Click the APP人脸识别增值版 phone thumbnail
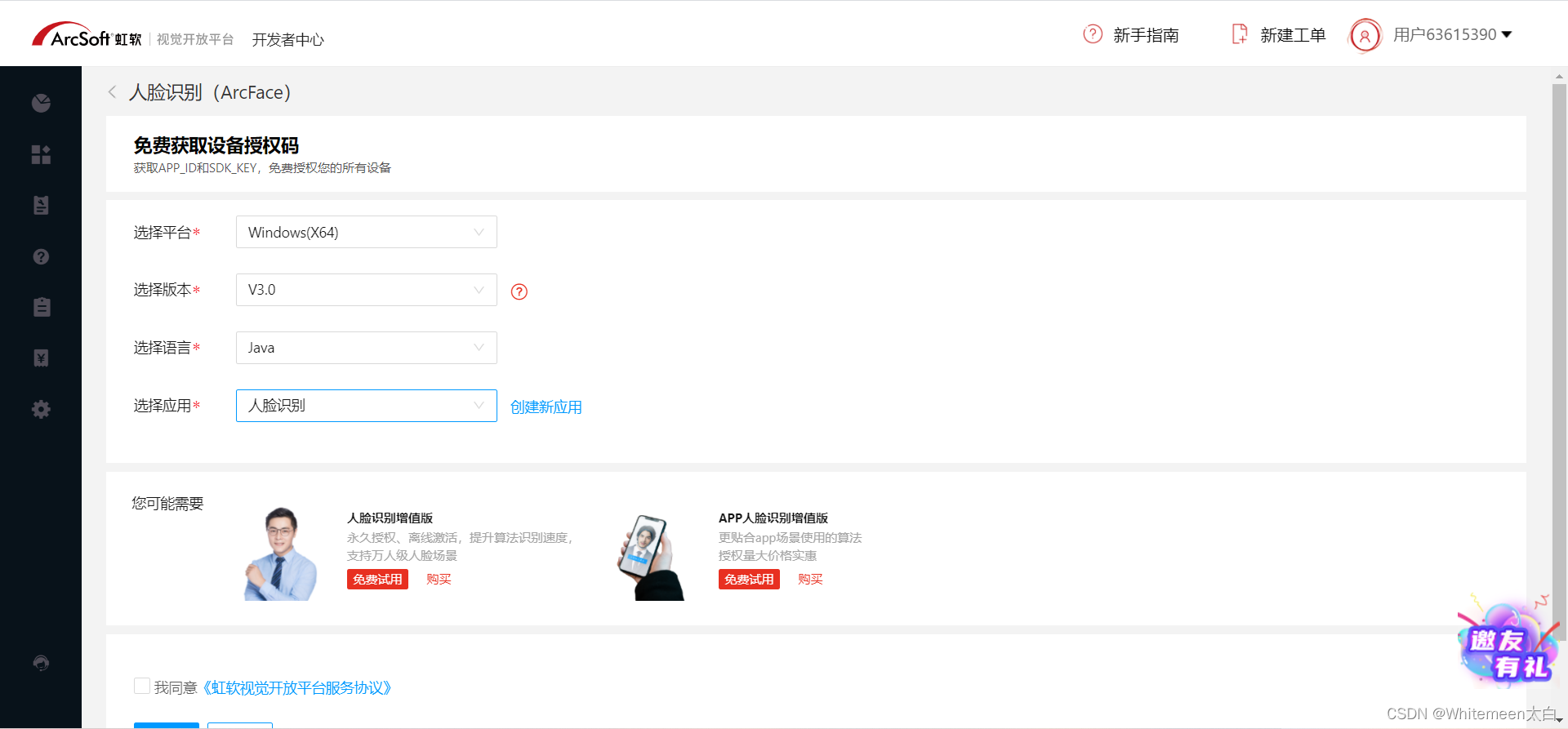The height and width of the screenshot is (729, 1568). tap(651, 558)
